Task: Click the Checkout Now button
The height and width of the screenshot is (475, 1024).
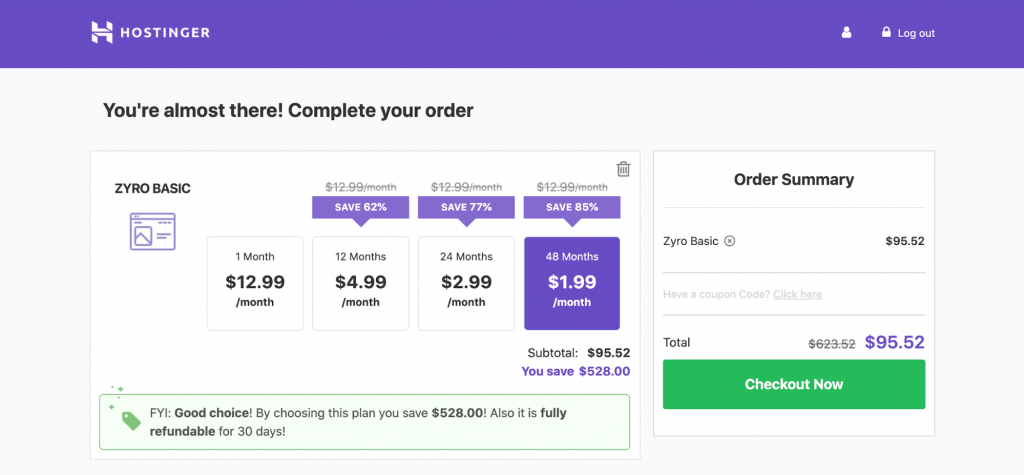Action: [794, 384]
